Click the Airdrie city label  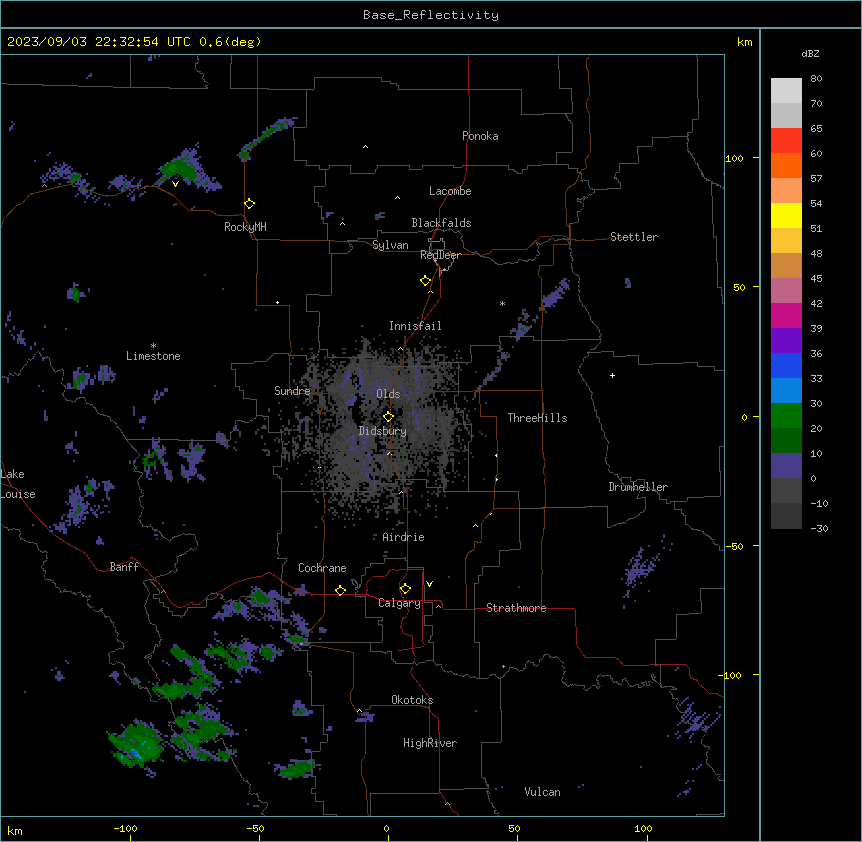point(404,537)
